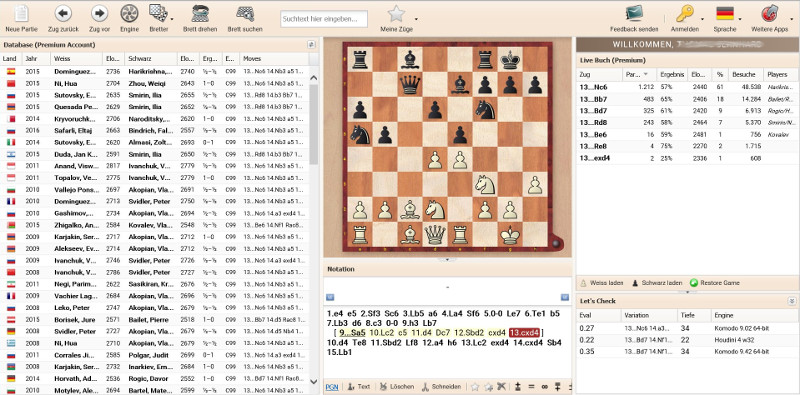
Task: Select move 13...Bb7 in Live Buch
Action: (x=687, y=98)
